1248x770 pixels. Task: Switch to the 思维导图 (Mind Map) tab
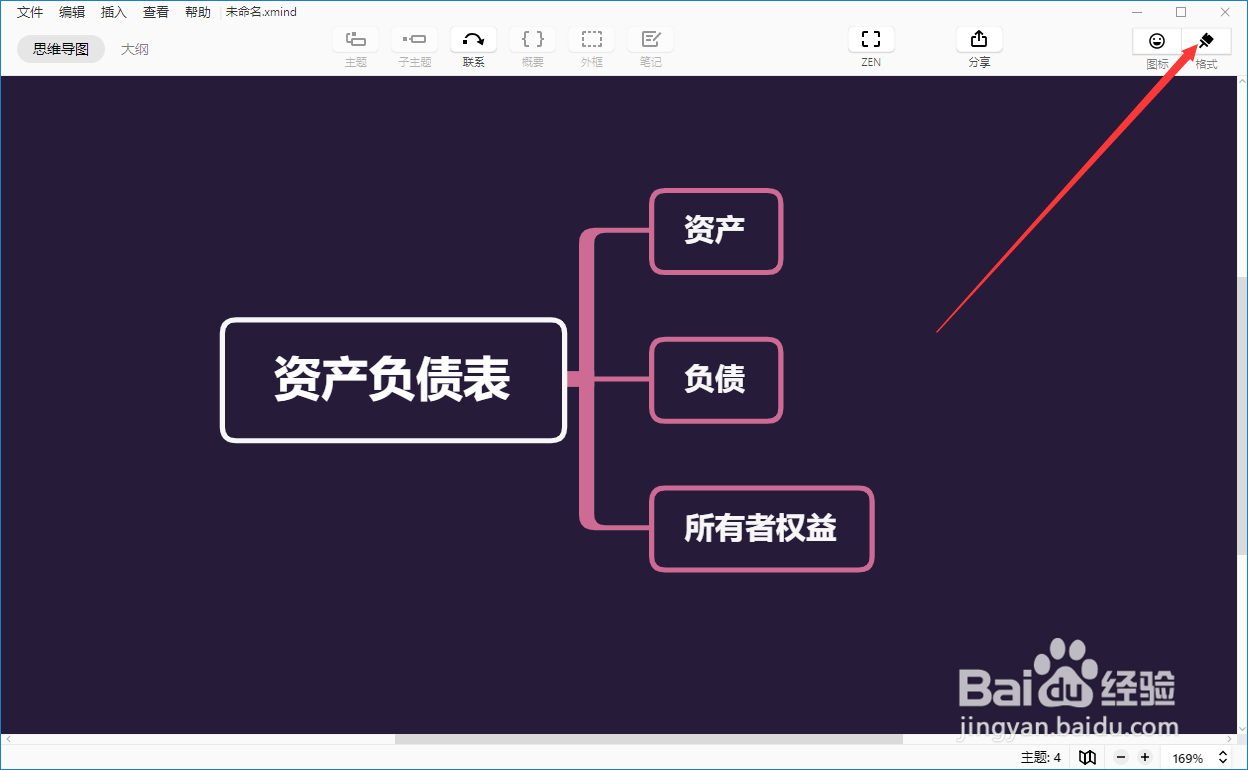pos(60,47)
